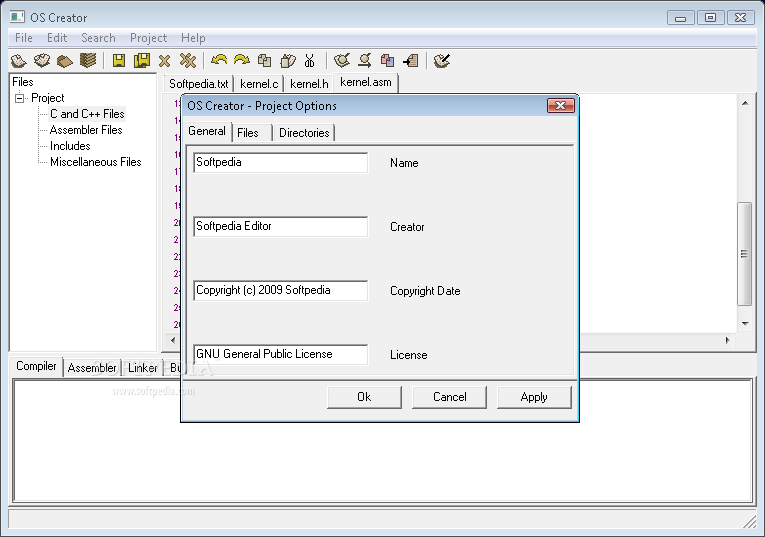
Task: Click the open-book Open file toolbar icon
Action: click(x=42, y=61)
